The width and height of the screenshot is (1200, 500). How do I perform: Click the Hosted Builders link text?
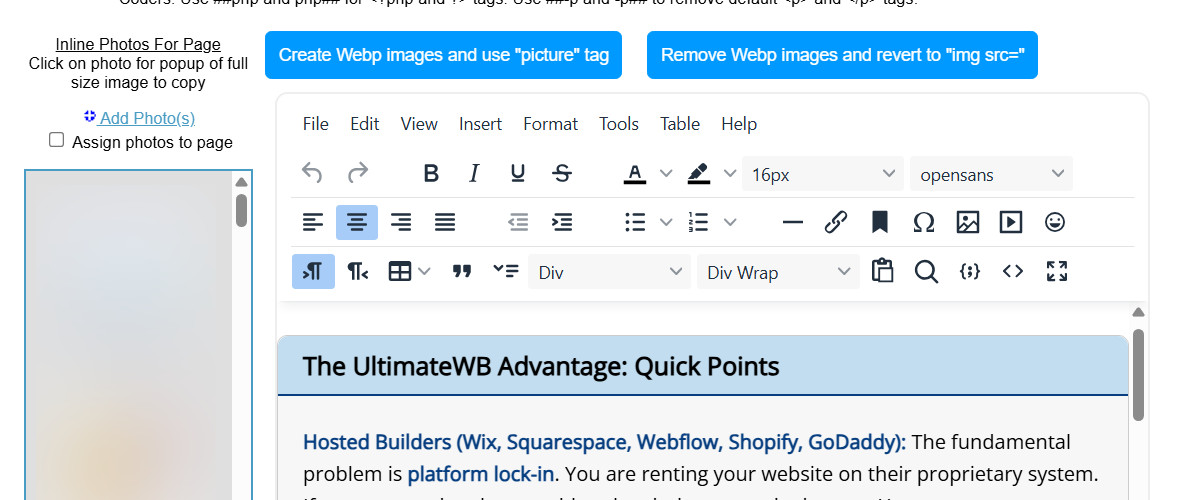click(604, 442)
